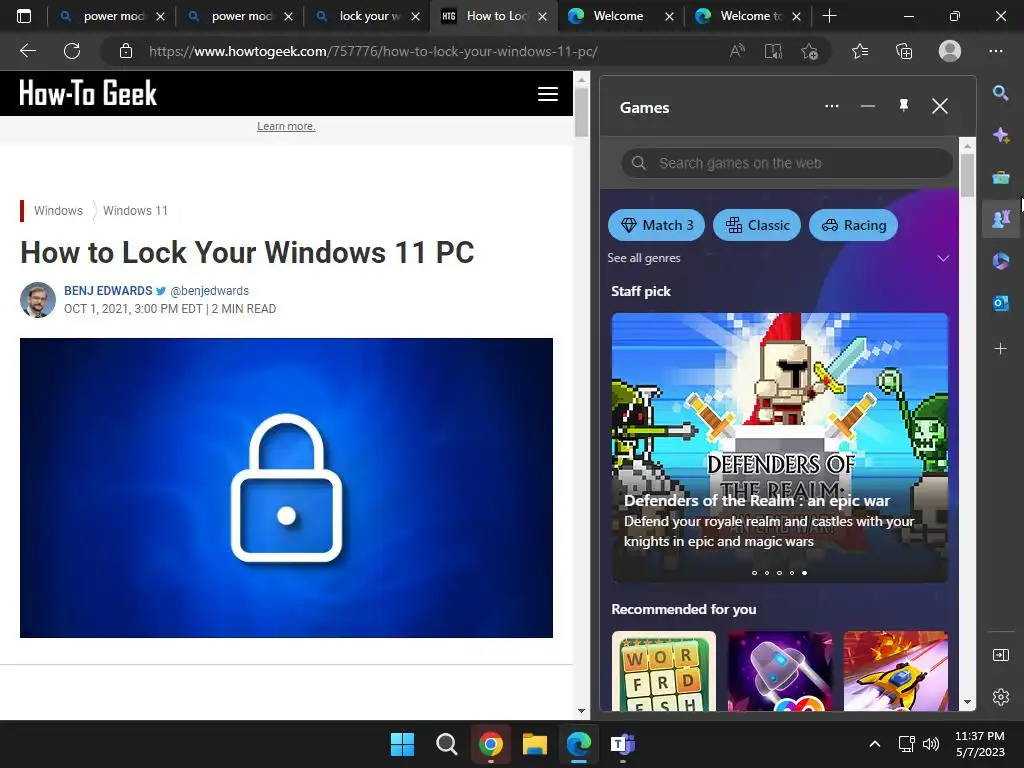This screenshot has width=1024, height=768.
Task: Open taskbar Search
Action: click(447, 744)
